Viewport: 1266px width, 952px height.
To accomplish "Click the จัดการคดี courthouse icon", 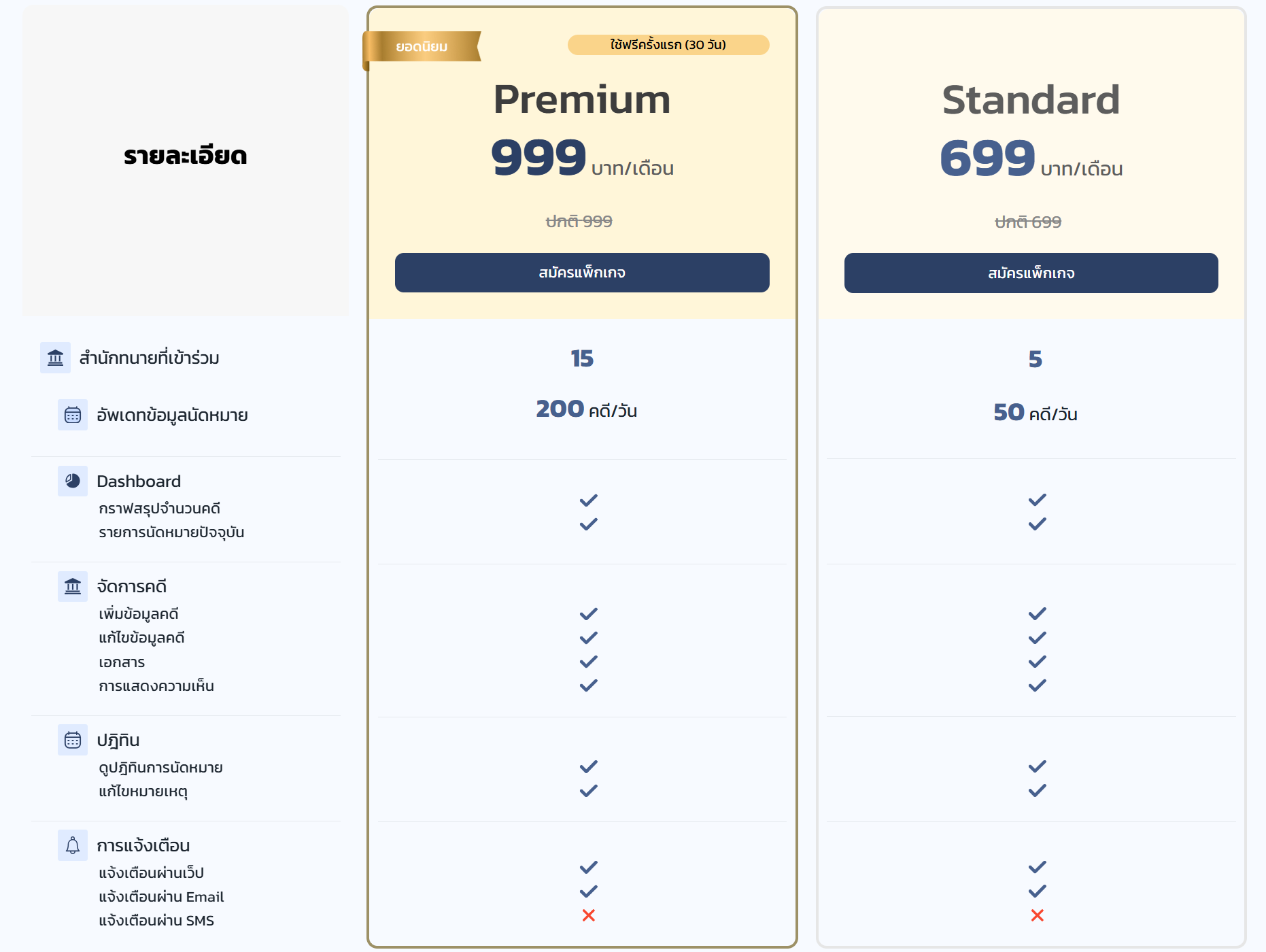I will (73, 586).
